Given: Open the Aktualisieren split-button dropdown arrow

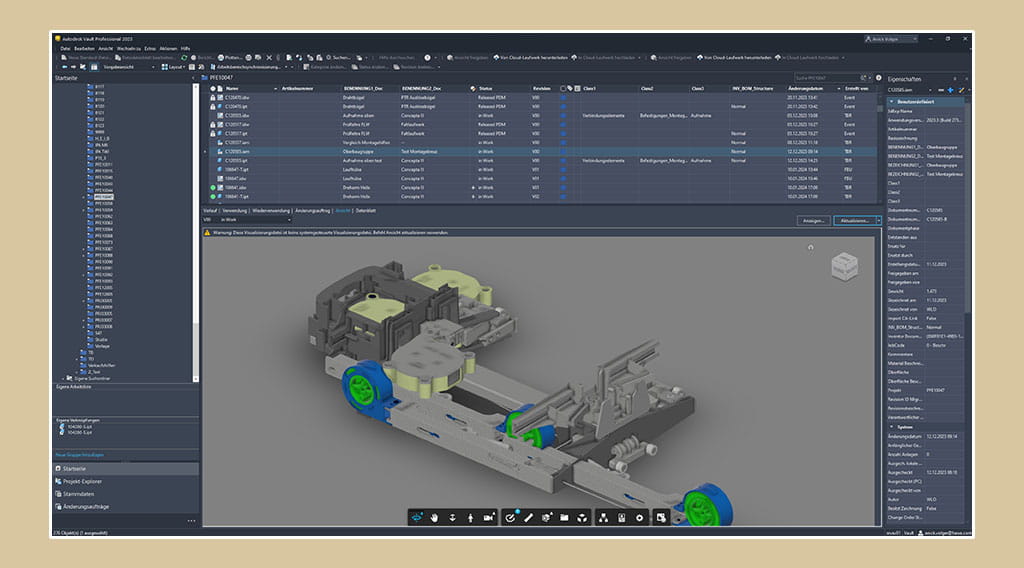Looking at the screenshot, I should (877, 220).
